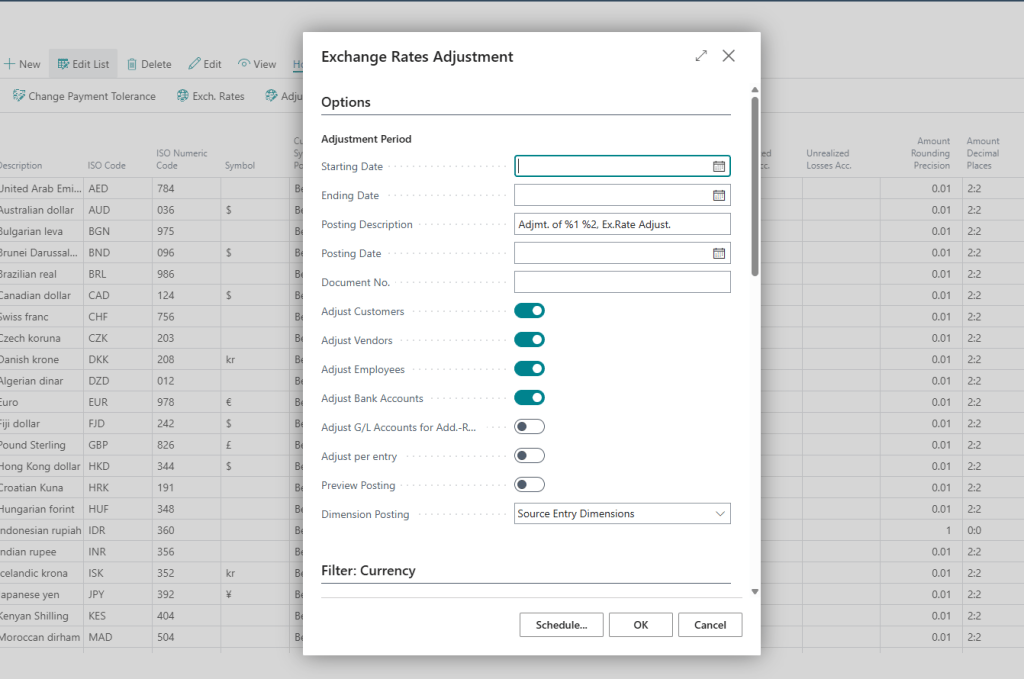Open Exch. Rates action
Image resolution: width=1024 pixels, height=679 pixels.
click(x=210, y=96)
